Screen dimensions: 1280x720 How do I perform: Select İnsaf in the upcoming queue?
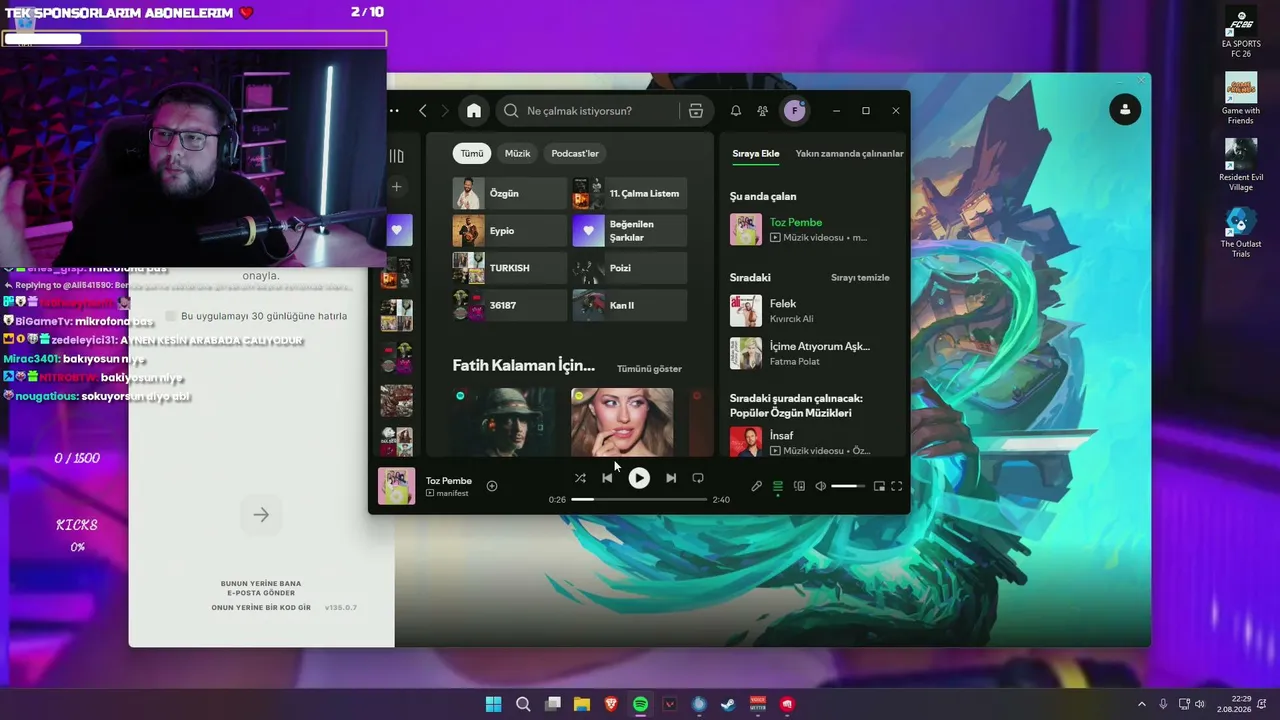pos(811,442)
